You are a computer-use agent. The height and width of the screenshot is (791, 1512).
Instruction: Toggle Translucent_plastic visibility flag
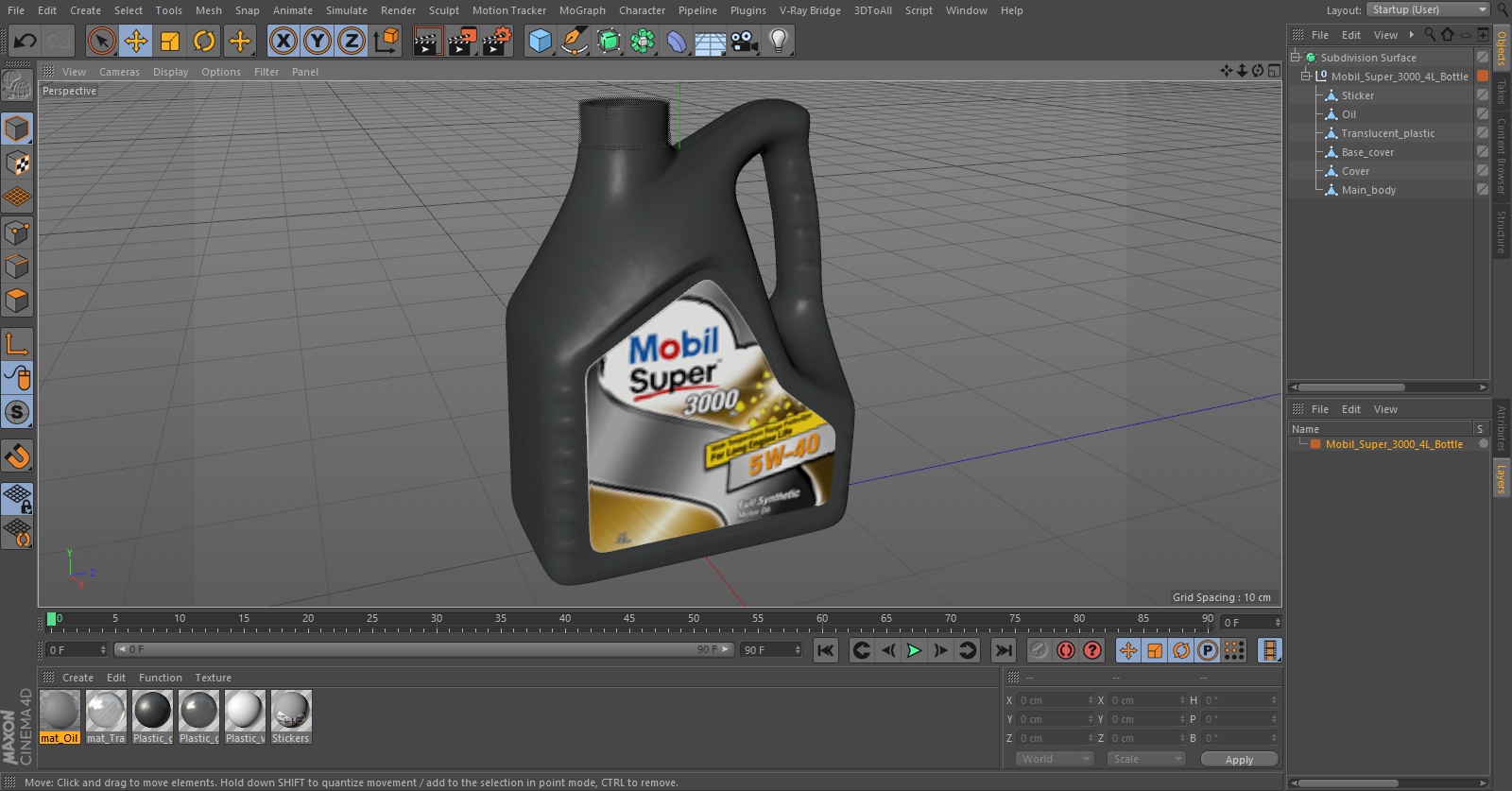pyautogui.click(x=1483, y=132)
